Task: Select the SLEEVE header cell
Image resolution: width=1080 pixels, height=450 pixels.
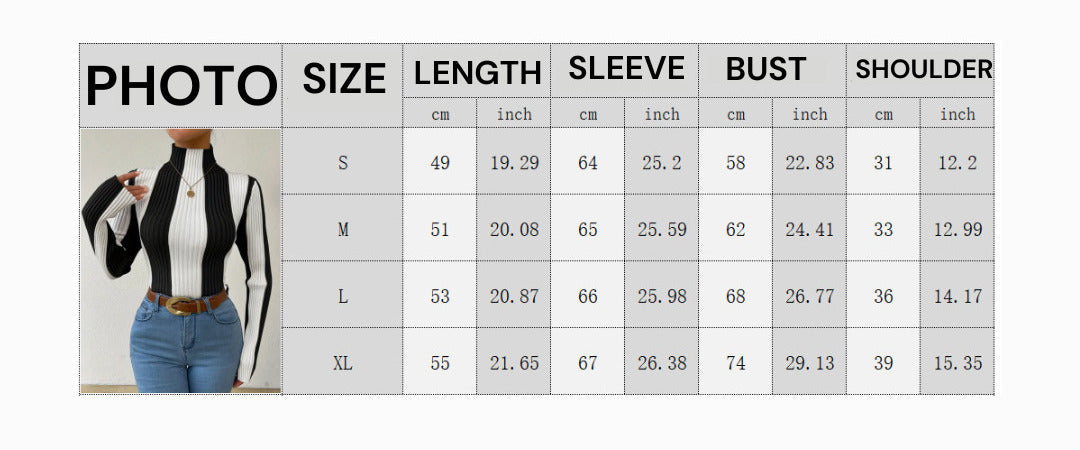Action: coord(626,69)
